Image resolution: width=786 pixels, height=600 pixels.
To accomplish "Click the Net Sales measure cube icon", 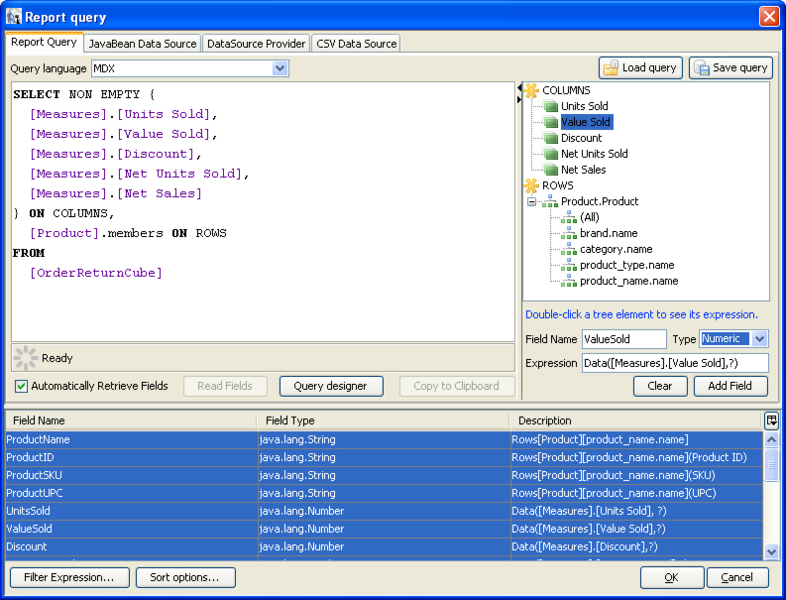I will click(551, 170).
